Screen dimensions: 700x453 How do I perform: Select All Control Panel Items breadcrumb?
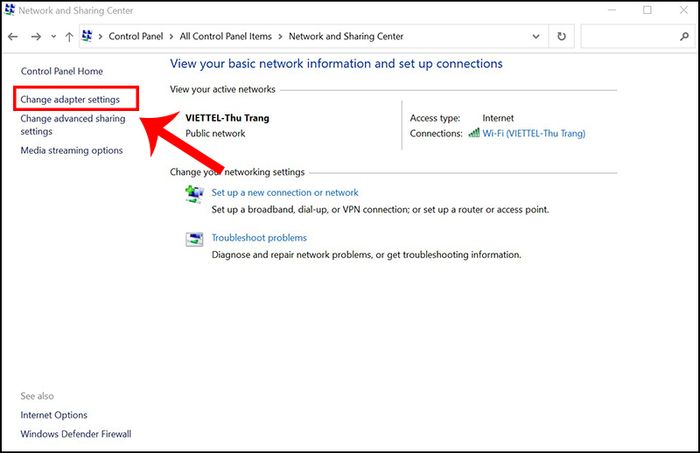coord(225,36)
